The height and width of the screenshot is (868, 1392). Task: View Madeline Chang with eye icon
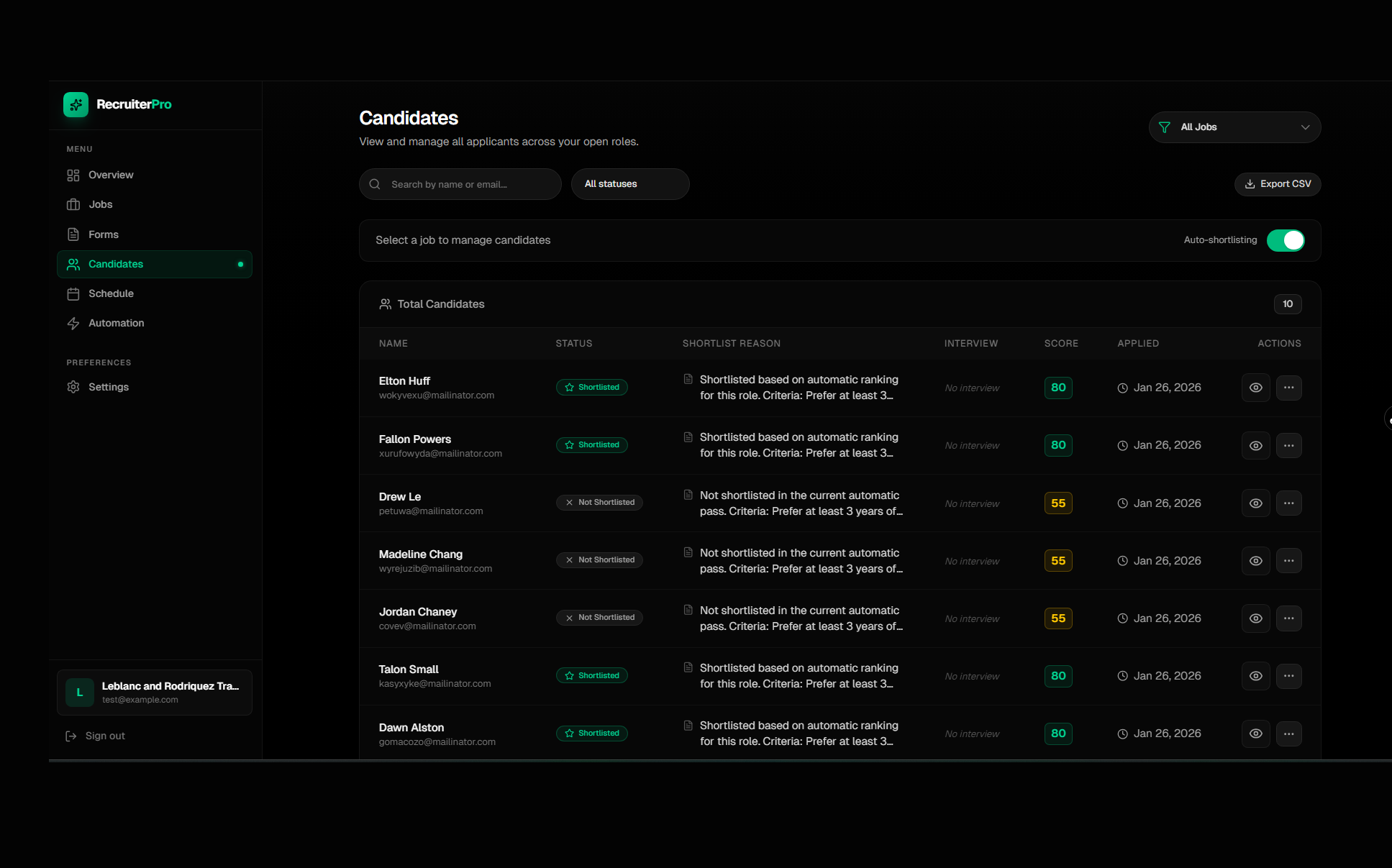(x=1255, y=561)
